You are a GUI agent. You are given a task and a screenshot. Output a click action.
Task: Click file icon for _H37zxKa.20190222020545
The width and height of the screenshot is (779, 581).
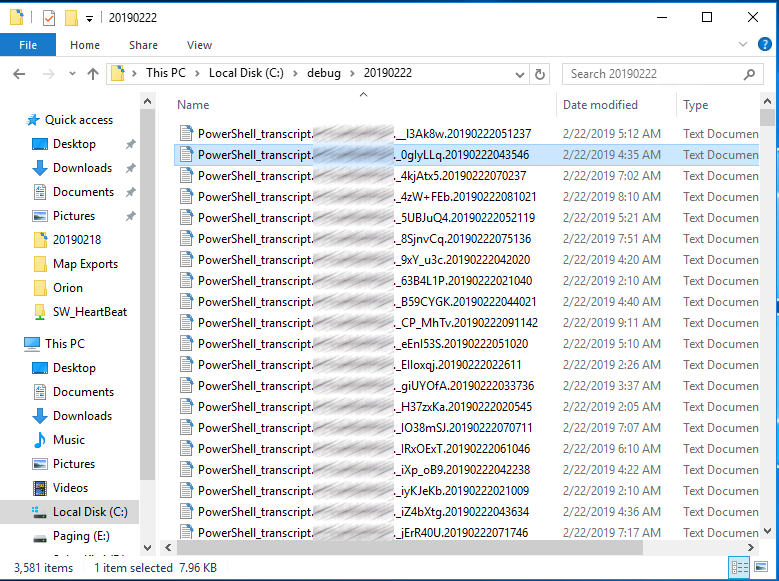click(x=186, y=407)
